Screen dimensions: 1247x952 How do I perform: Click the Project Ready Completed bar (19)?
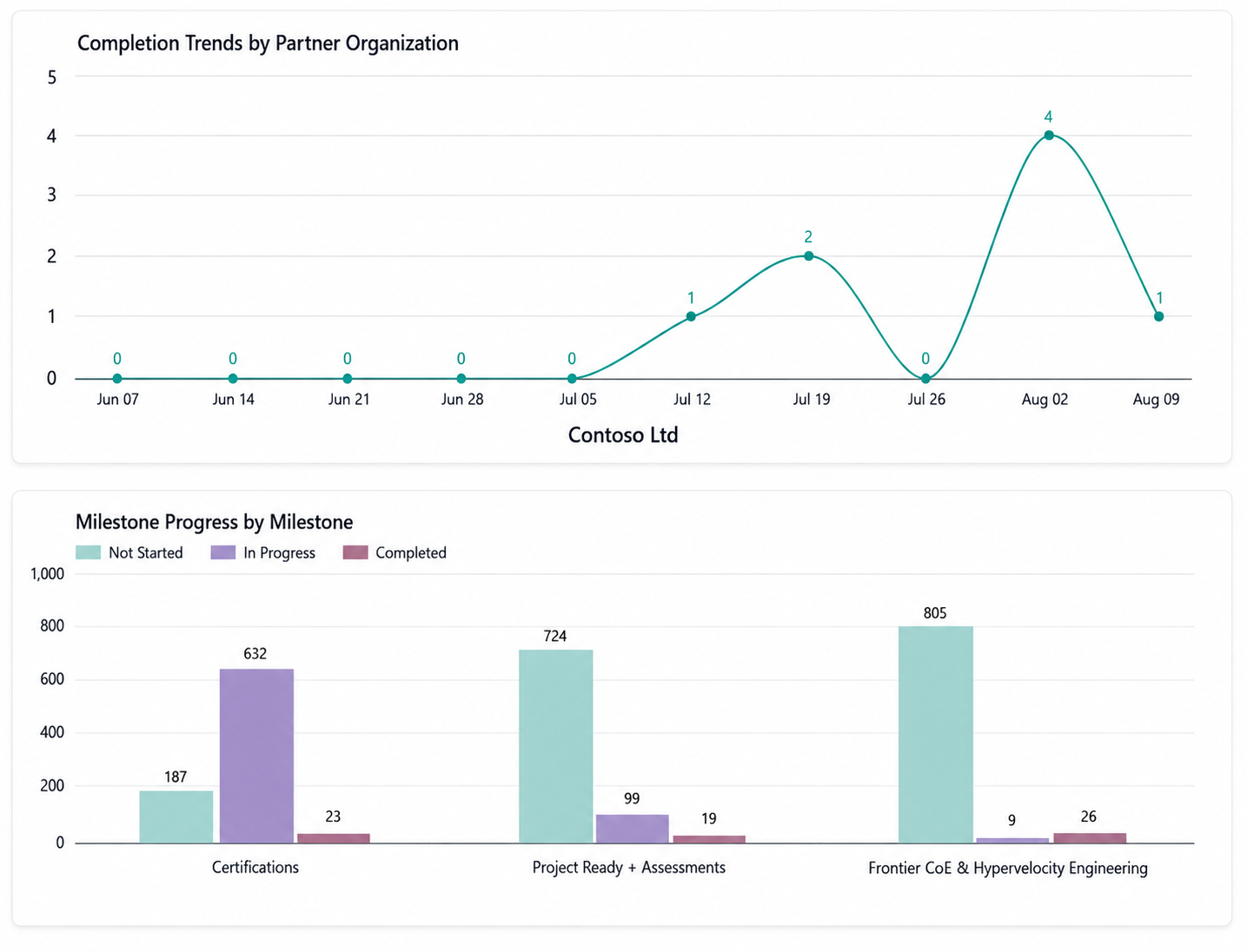click(x=709, y=839)
